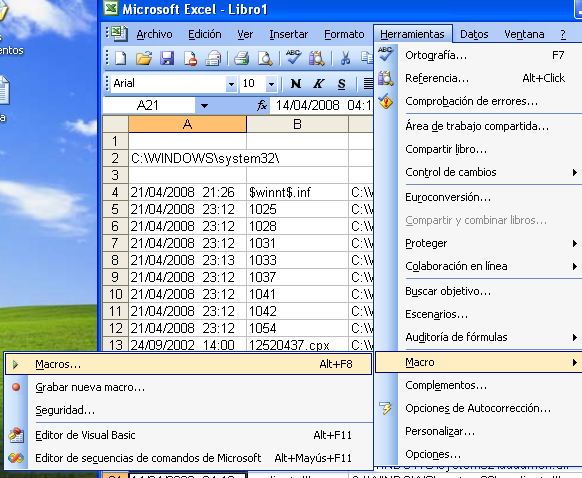Select Complementos... entry
The image size is (582, 478).
click(x=478, y=385)
